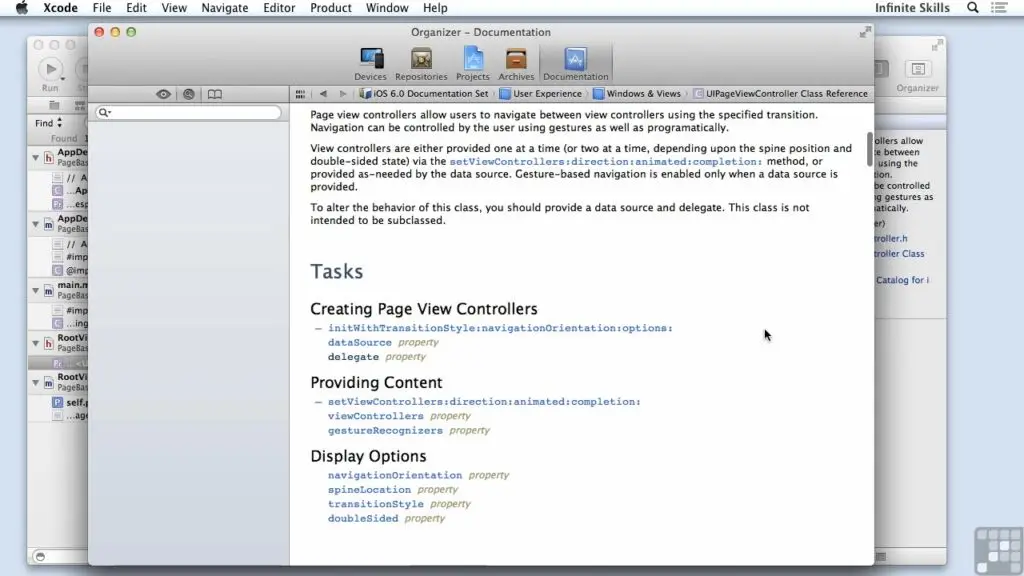The image size is (1024, 576).
Task: Open the Apple menu
Action: click(22, 8)
